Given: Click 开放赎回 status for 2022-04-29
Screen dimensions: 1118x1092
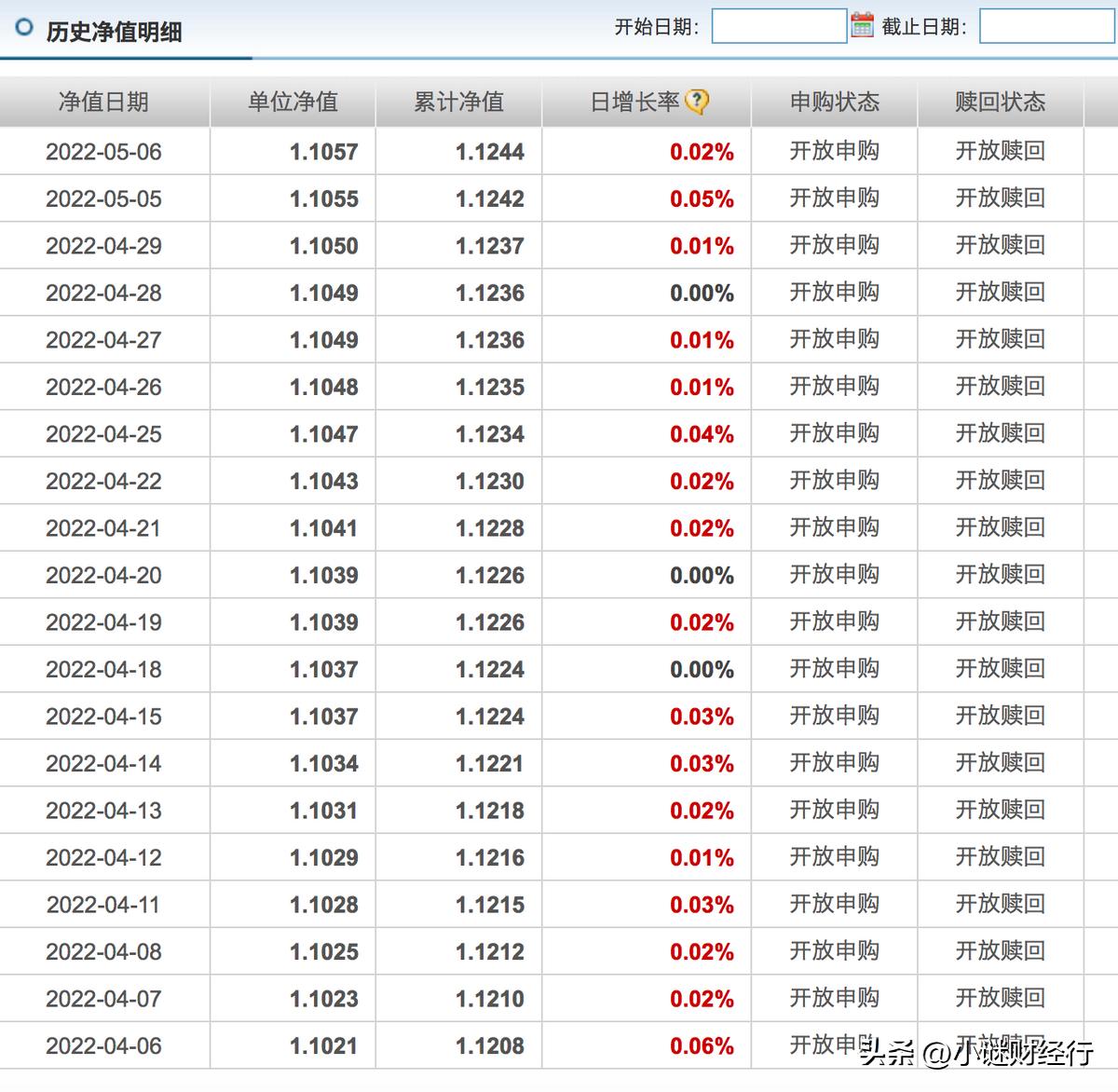Looking at the screenshot, I should [x=999, y=245].
